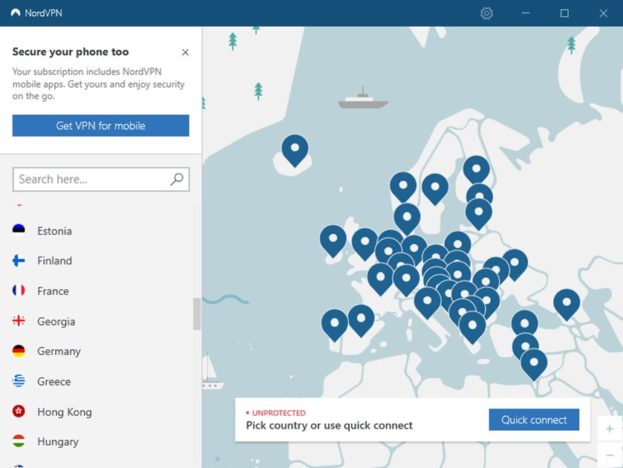
Task: Maximize the NordVPN window
Action: tap(564, 13)
